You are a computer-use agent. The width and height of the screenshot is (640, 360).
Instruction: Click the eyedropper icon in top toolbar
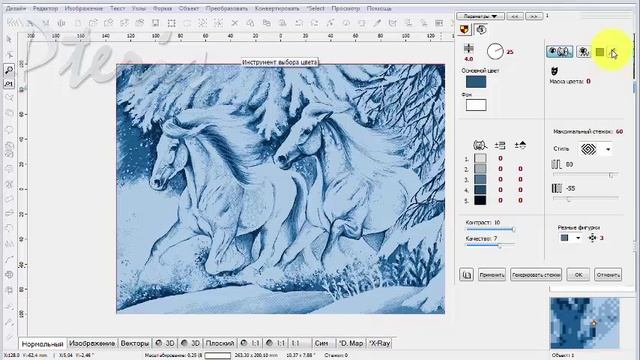pos(377,23)
